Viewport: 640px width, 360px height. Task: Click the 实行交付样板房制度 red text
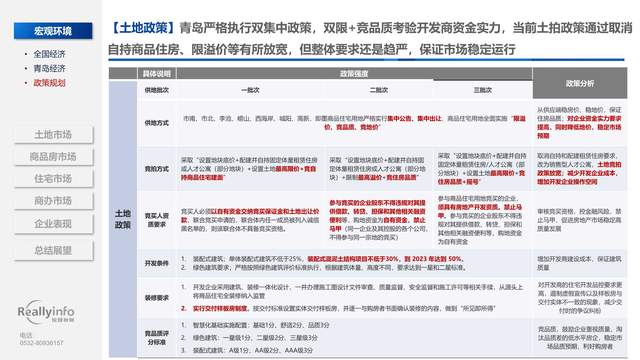(220, 309)
